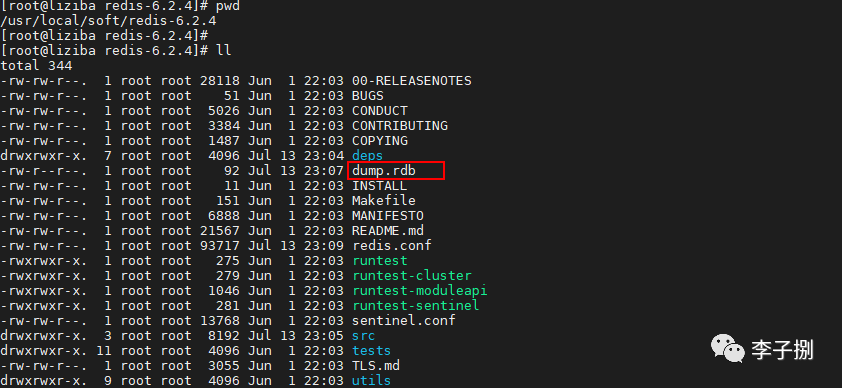Select the 8192 size of src
842x388 pixels.
(224, 336)
